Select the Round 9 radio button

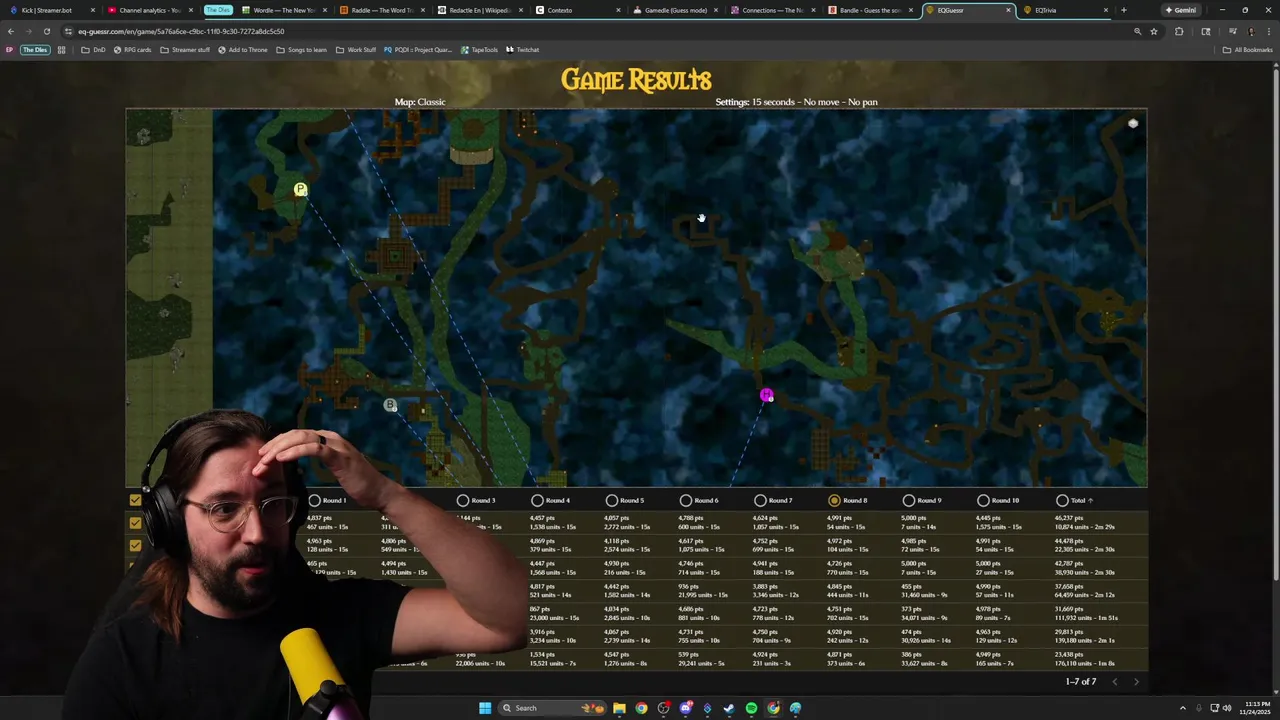(908, 500)
